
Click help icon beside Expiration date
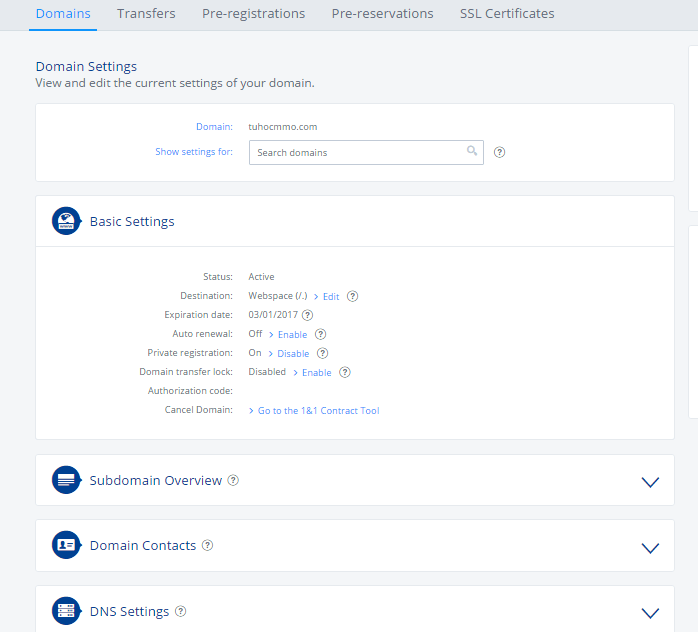pos(307,315)
